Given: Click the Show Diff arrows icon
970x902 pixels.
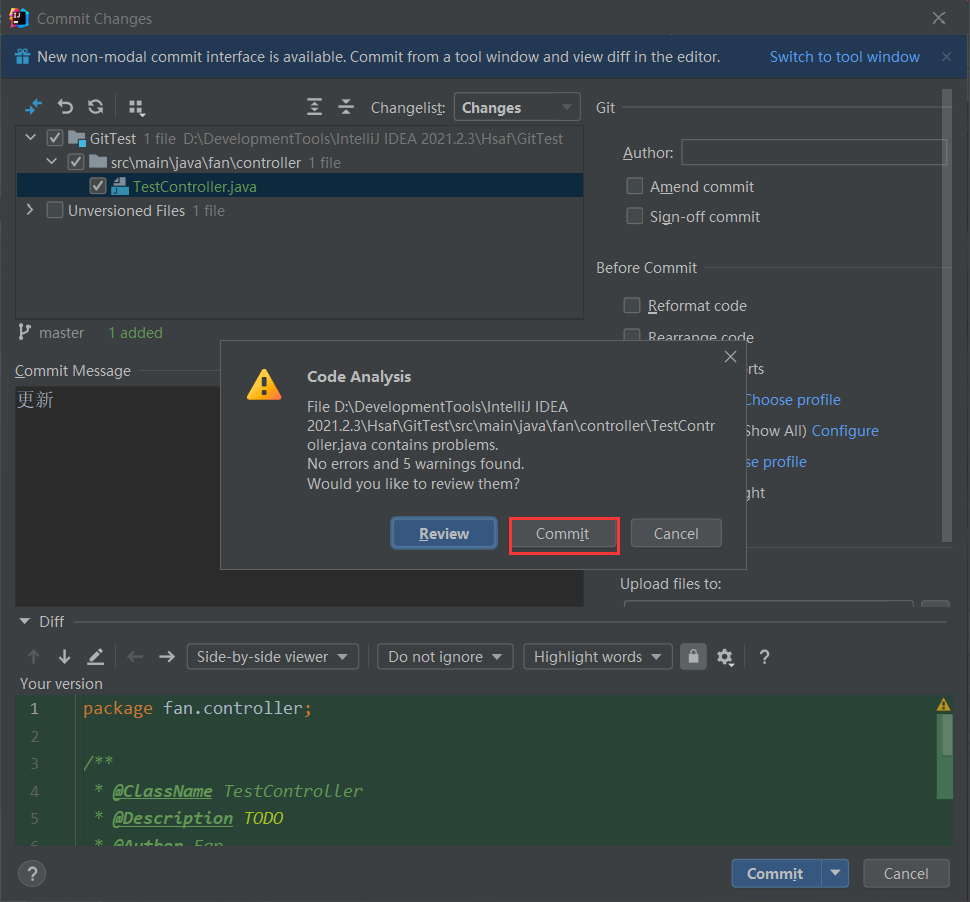Looking at the screenshot, I should [x=33, y=107].
